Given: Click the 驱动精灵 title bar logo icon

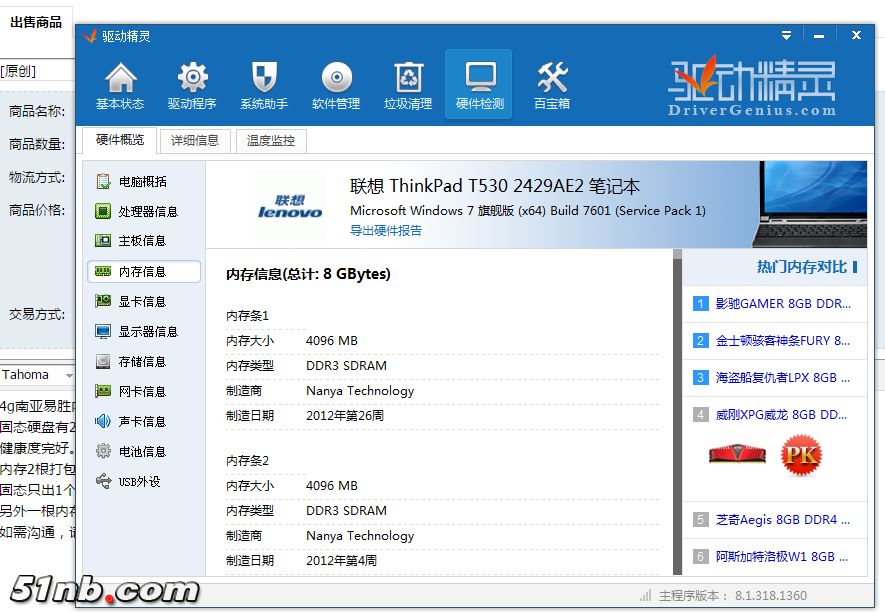Looking at the screenshot, I should click(x=90, y=36).
